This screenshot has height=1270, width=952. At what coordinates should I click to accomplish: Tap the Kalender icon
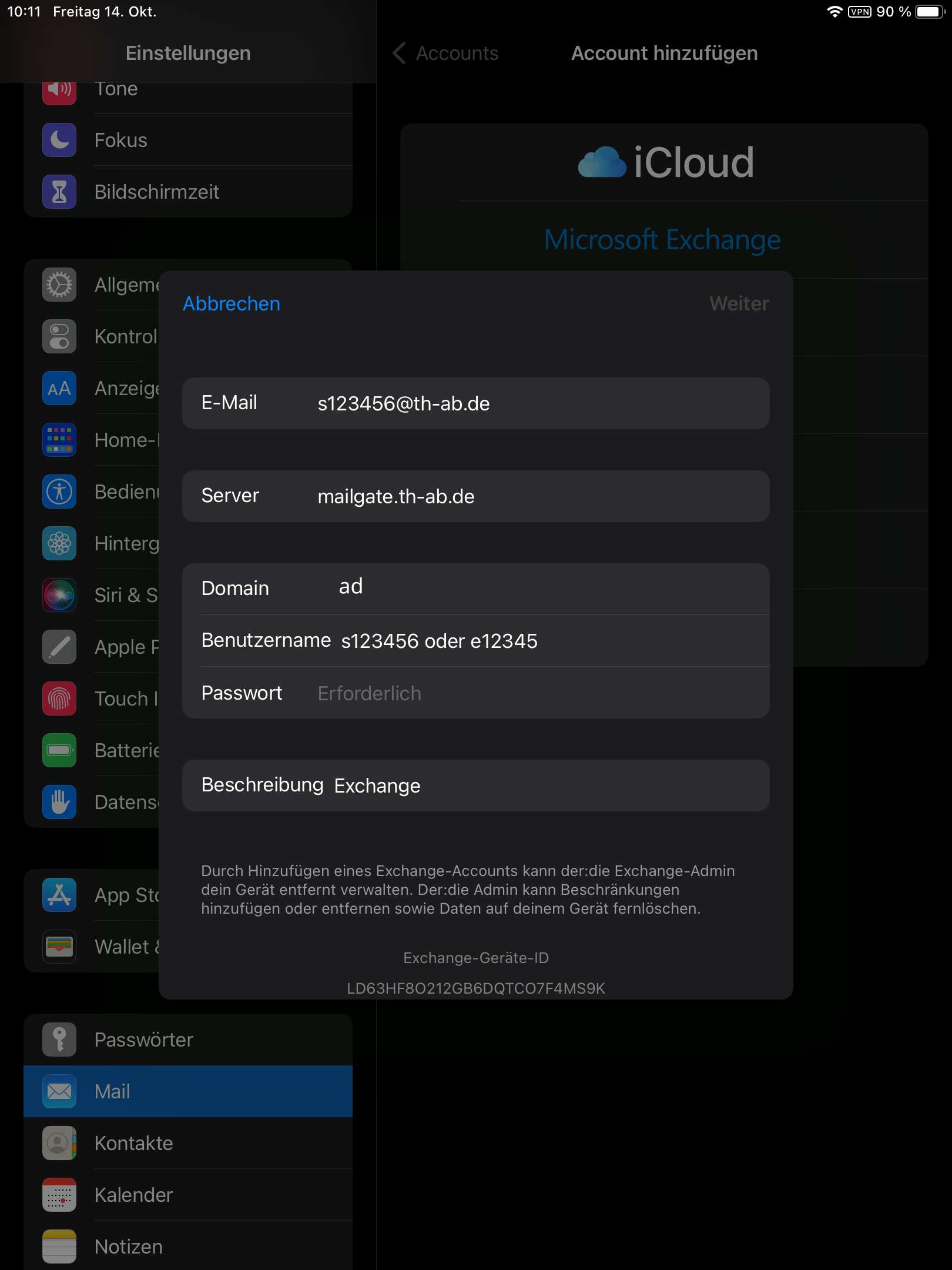(x=59, y=1195)
